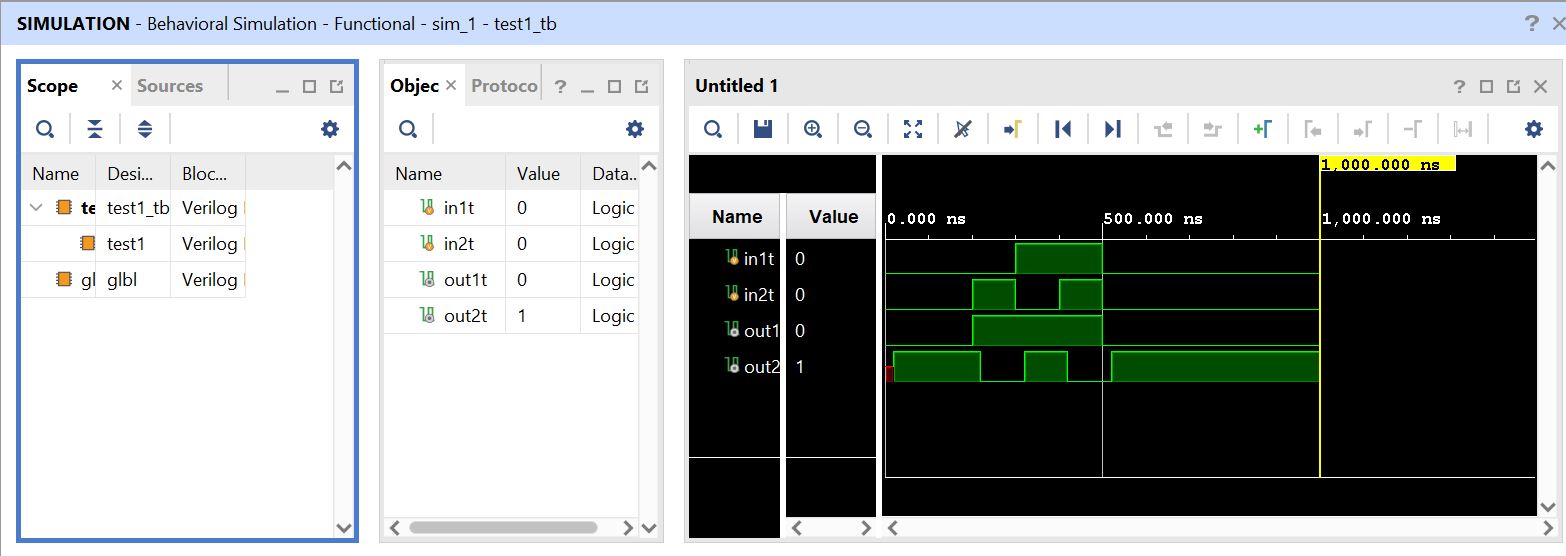This screenshot has height=556, width=1566.
Task: Open the Protocol tab
Action: [504, 86]
